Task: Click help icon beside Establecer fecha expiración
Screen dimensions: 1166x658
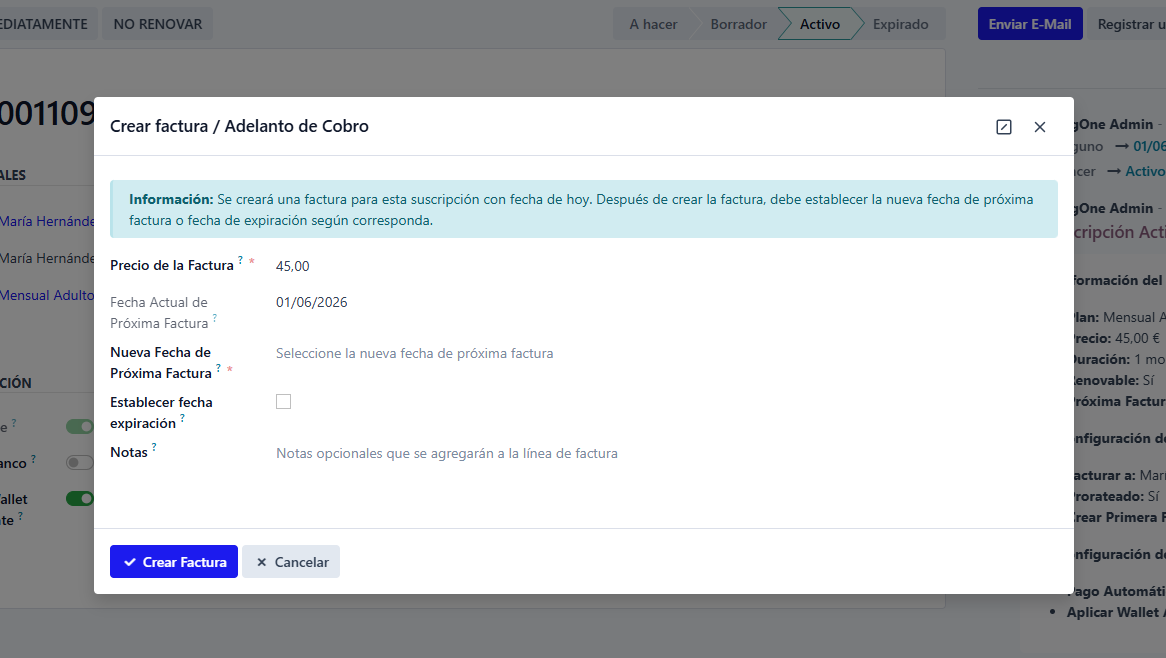Action: point(182,418)
